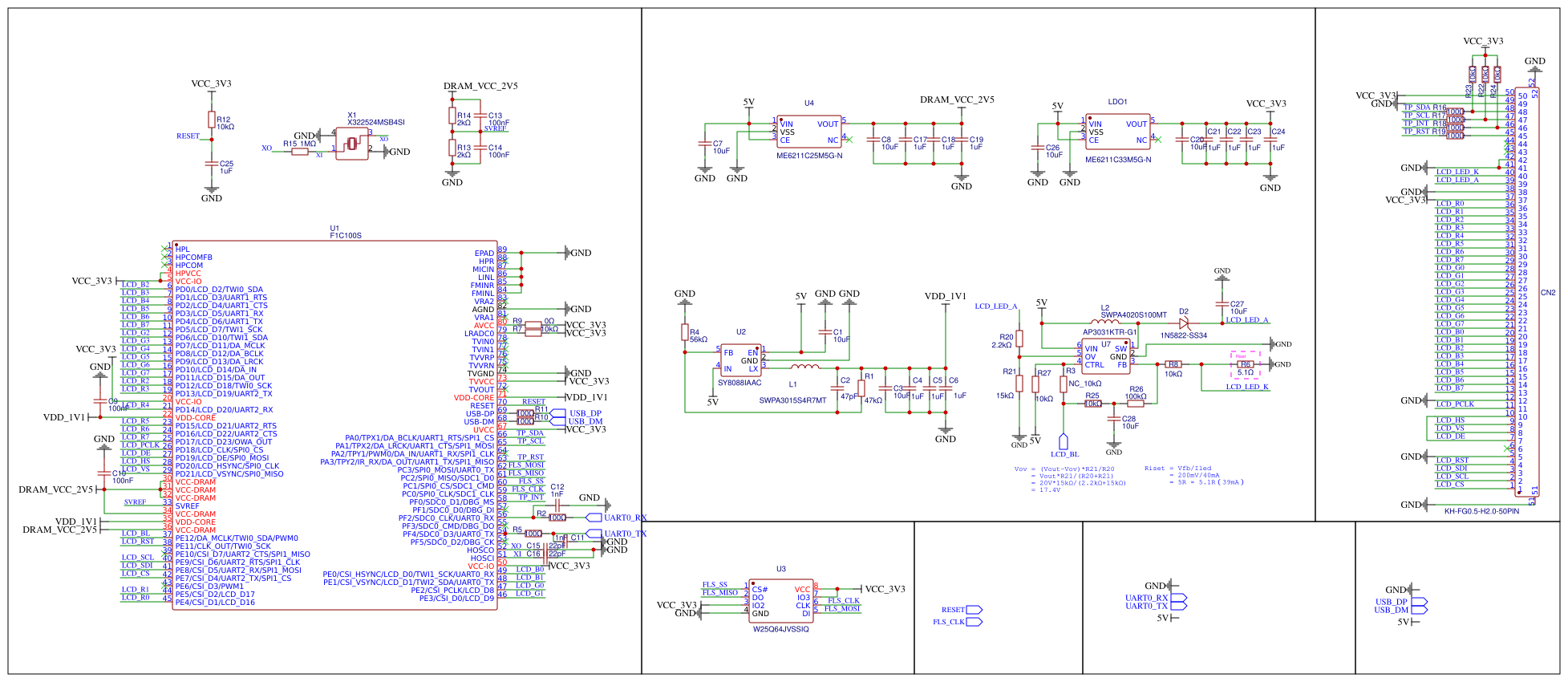This screenshot has width=1568, height=682.
Task: Click the USB_DP port flag
Action: pyautogui.click(x=1419, y=602)
